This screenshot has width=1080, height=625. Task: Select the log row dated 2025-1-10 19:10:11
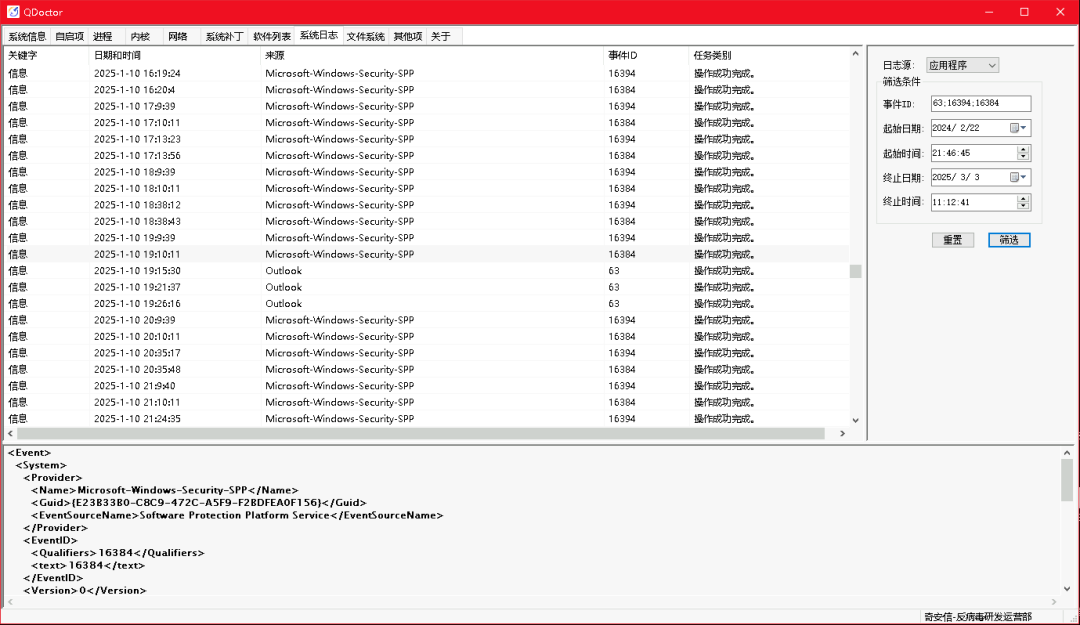click(x=426, y=254)
